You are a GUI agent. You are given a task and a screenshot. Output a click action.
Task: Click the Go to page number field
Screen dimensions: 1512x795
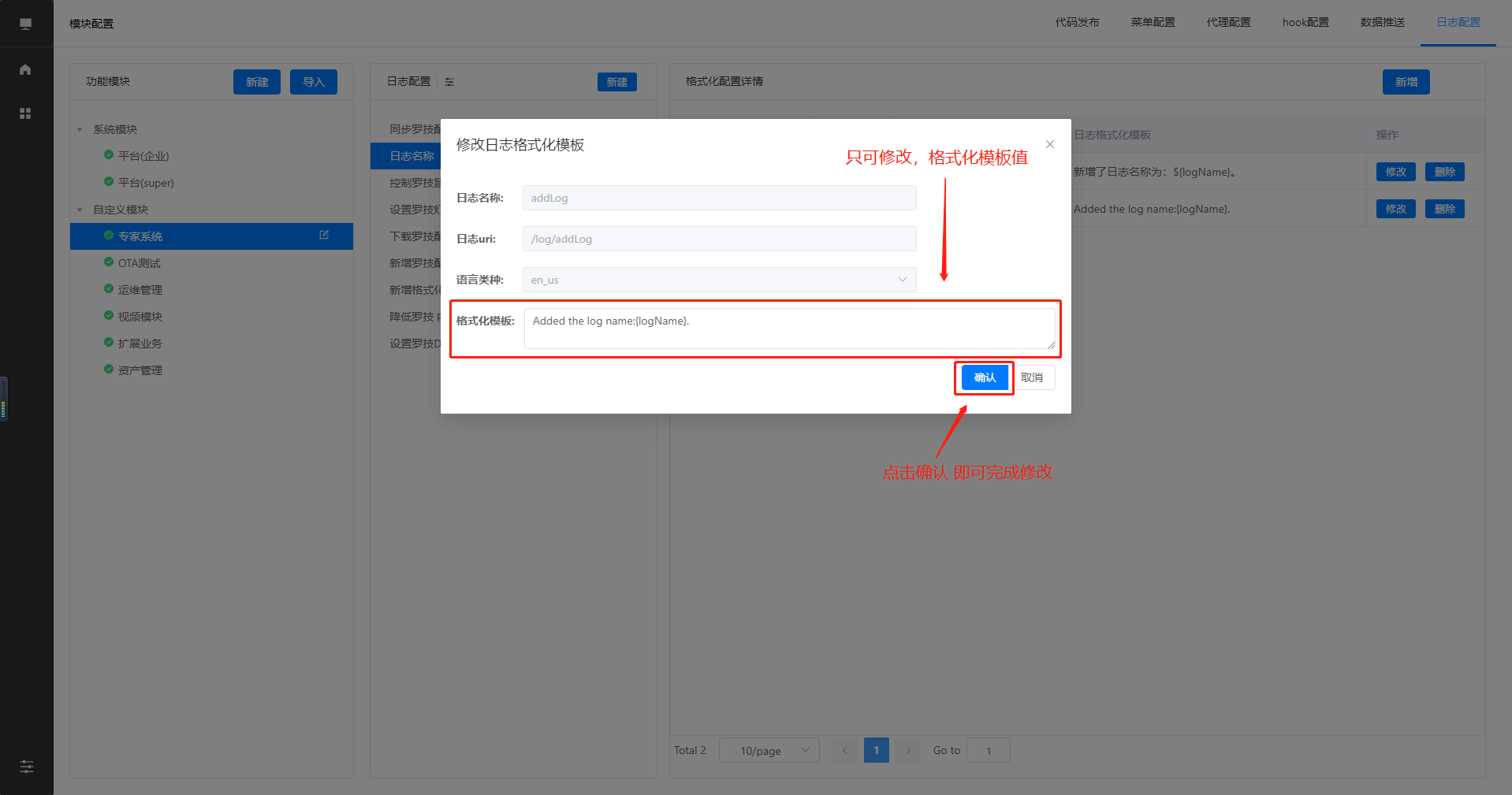click(x=989, y=750)
